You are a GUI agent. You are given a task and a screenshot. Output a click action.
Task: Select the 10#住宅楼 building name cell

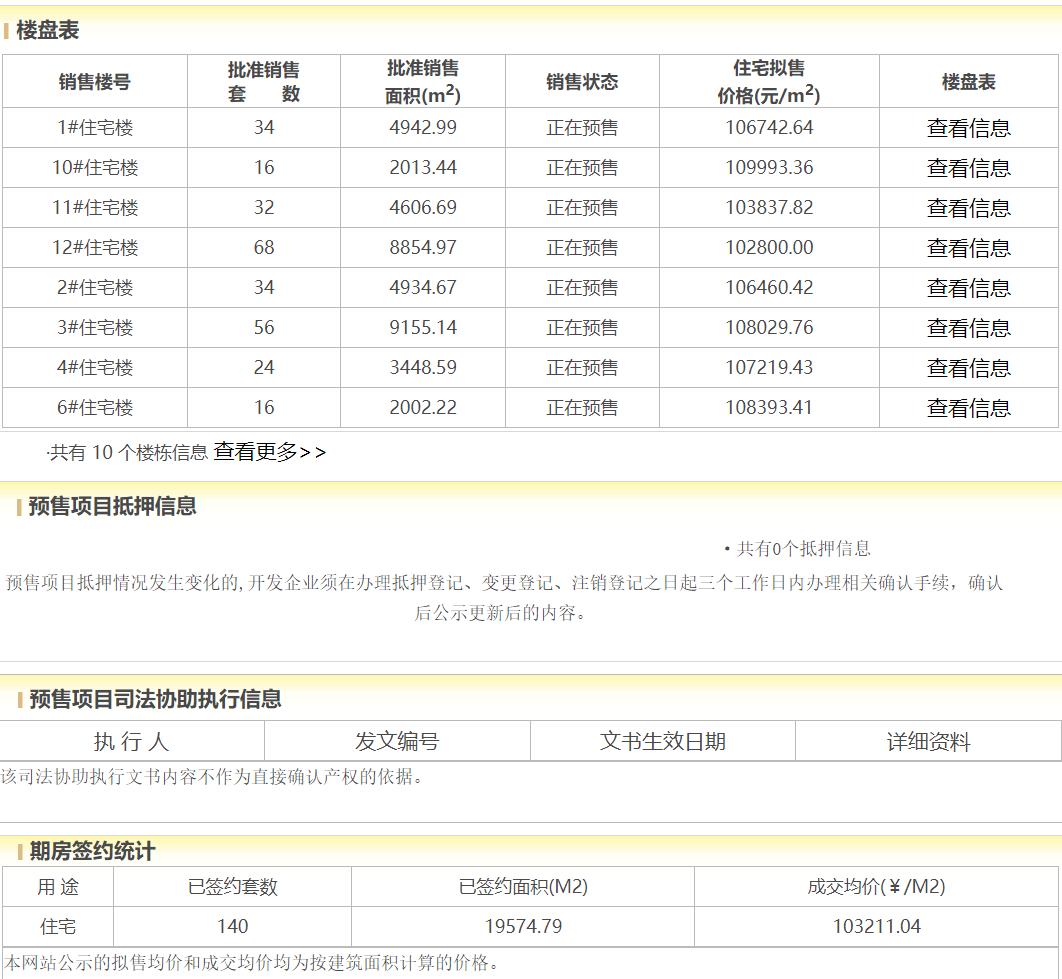point(95,168)
